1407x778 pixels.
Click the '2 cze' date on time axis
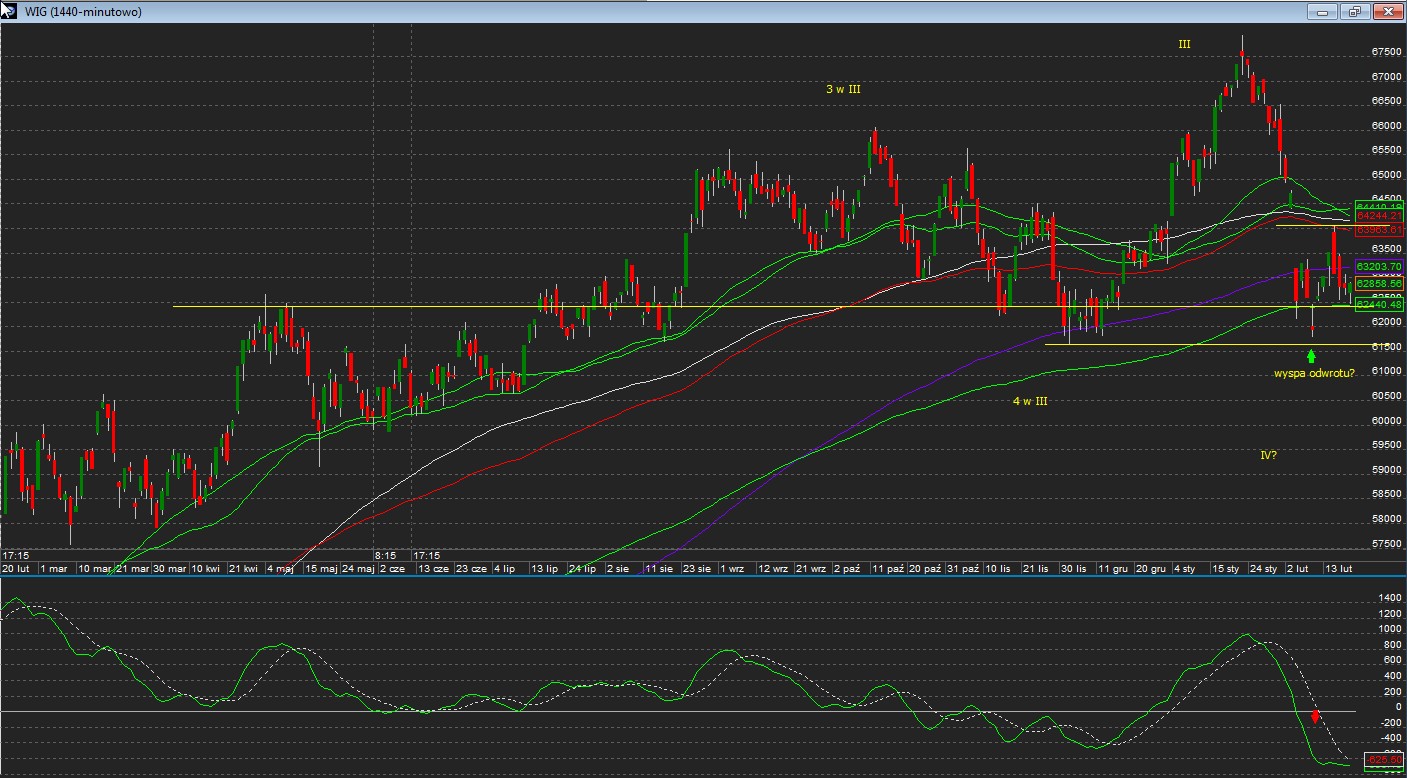[x=391, y=568]
